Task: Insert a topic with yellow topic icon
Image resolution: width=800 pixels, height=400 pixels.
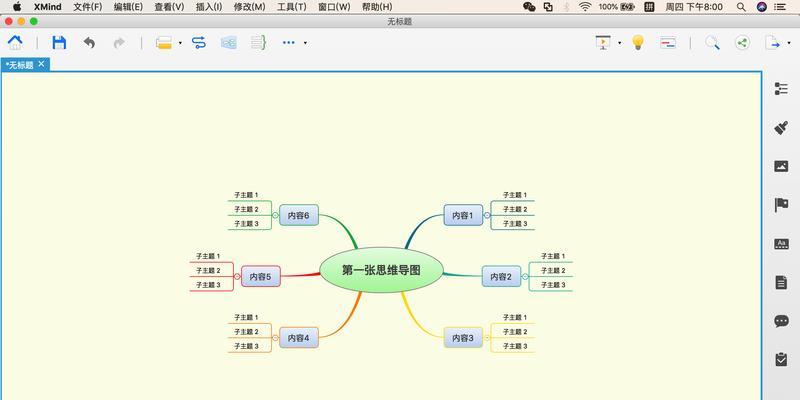Action: (x=164, y=43)
